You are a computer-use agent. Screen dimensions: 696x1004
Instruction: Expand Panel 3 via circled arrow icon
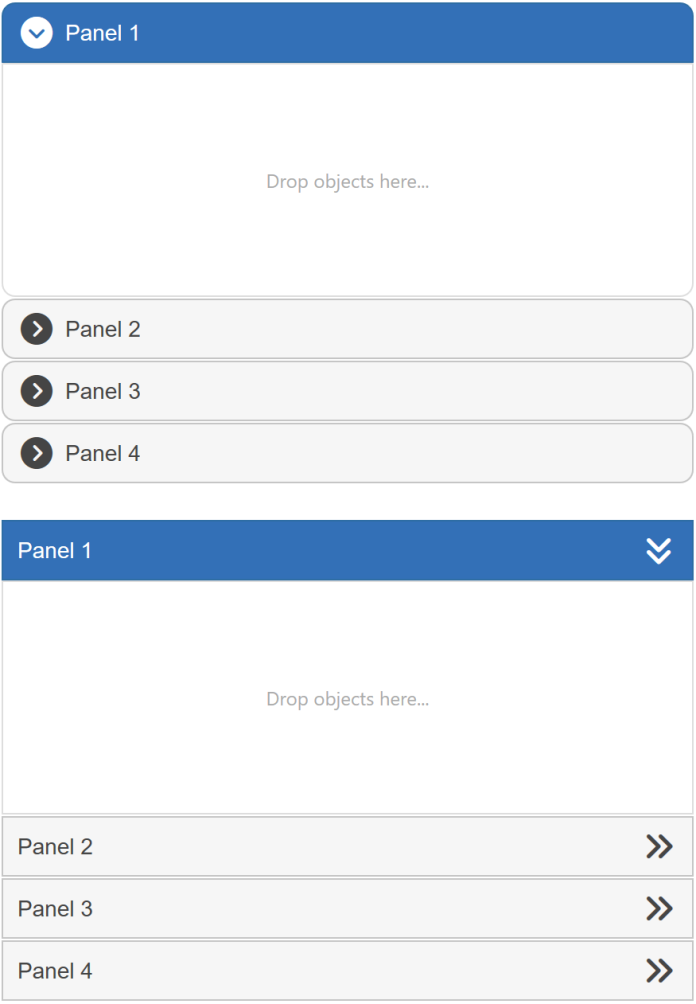click(37, 391)
